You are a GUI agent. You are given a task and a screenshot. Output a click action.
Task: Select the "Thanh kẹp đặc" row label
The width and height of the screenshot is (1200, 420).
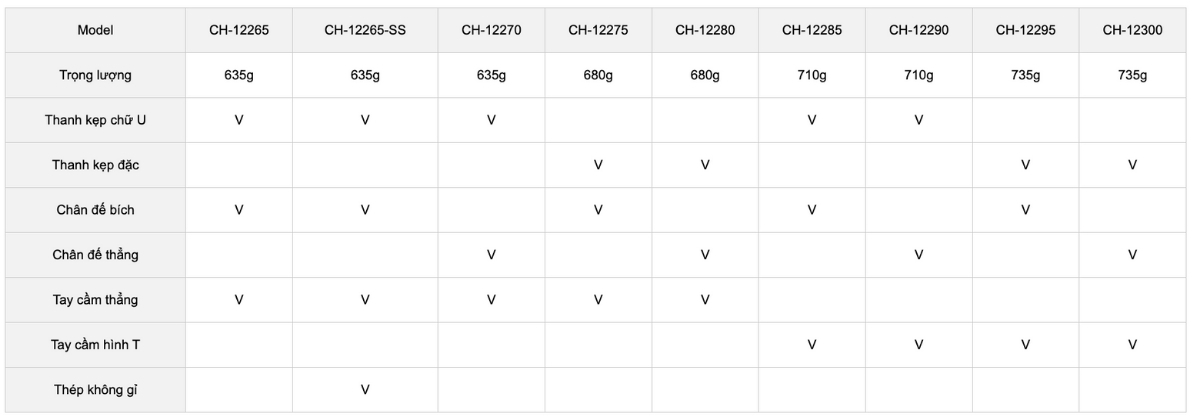point(95,165)
